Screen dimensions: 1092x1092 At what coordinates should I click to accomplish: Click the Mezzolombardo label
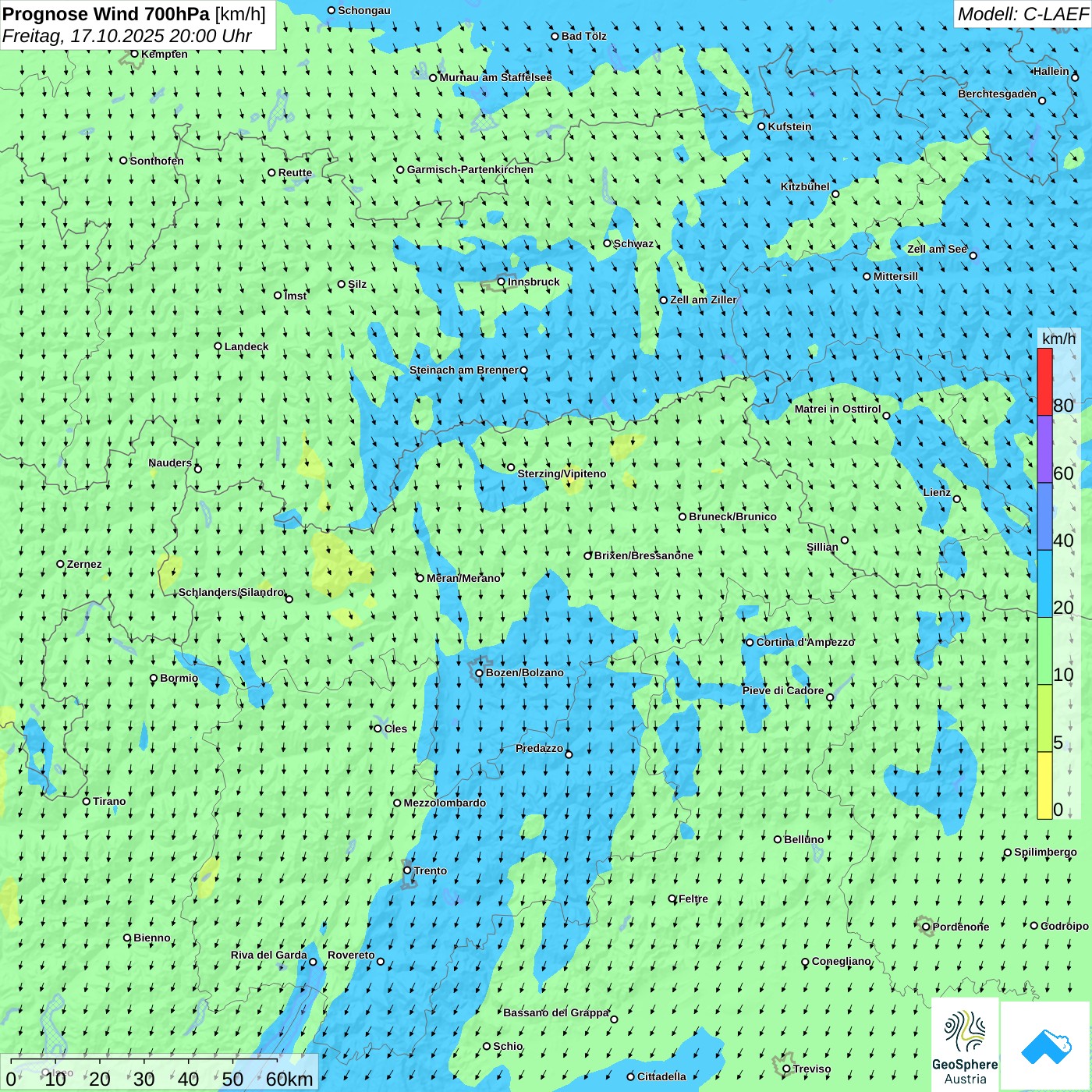click(x=445, y=803)
